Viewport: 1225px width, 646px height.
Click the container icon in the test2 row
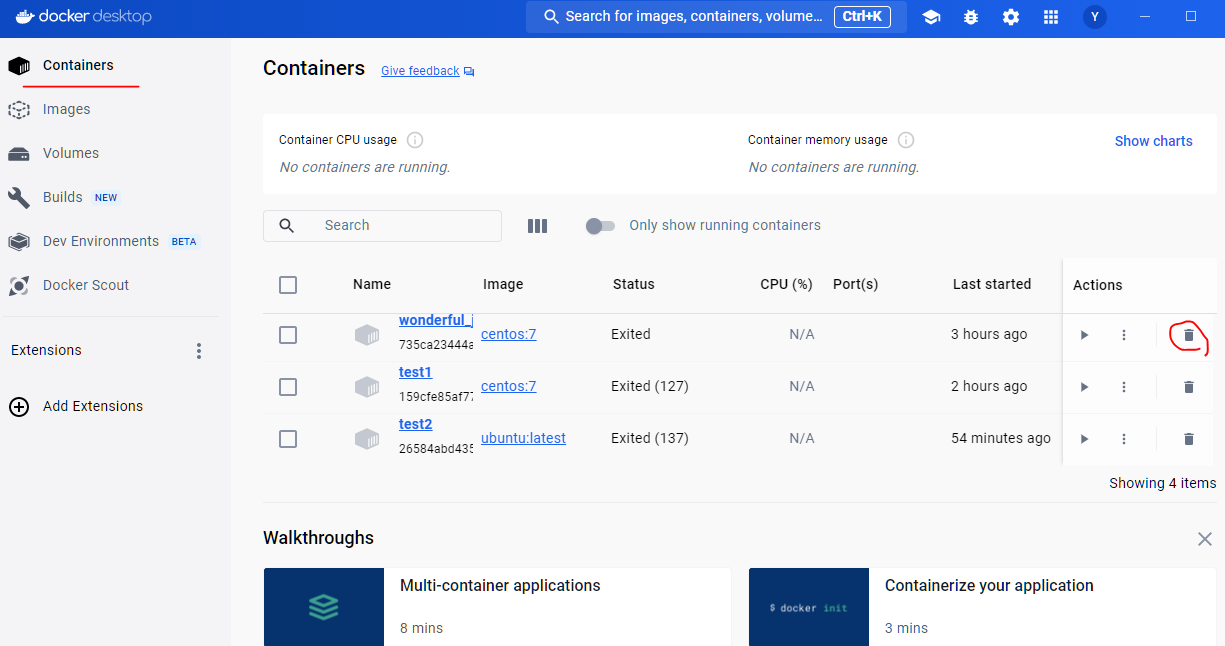pos(367,439)
